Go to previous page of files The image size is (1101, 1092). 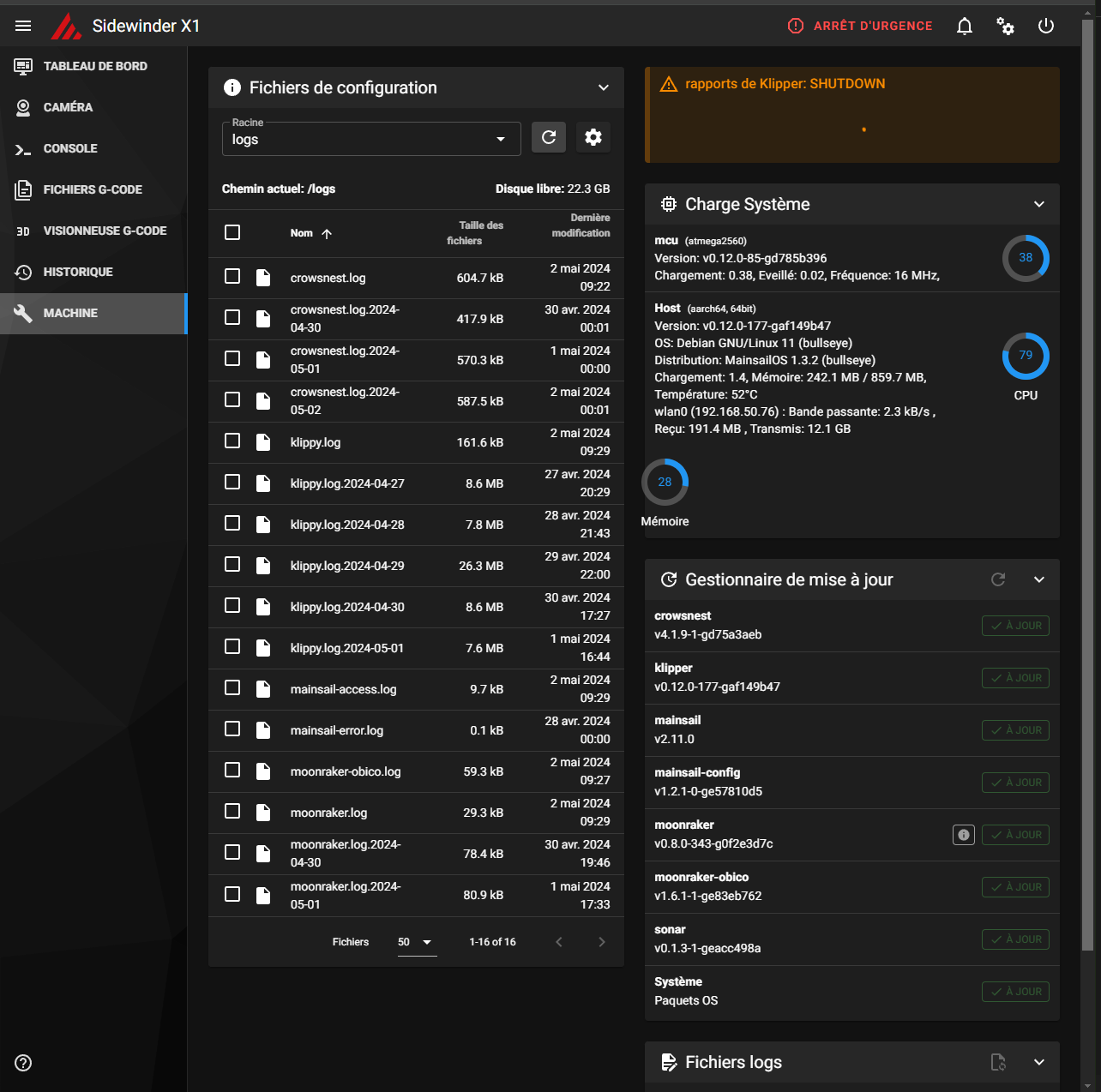559,942
